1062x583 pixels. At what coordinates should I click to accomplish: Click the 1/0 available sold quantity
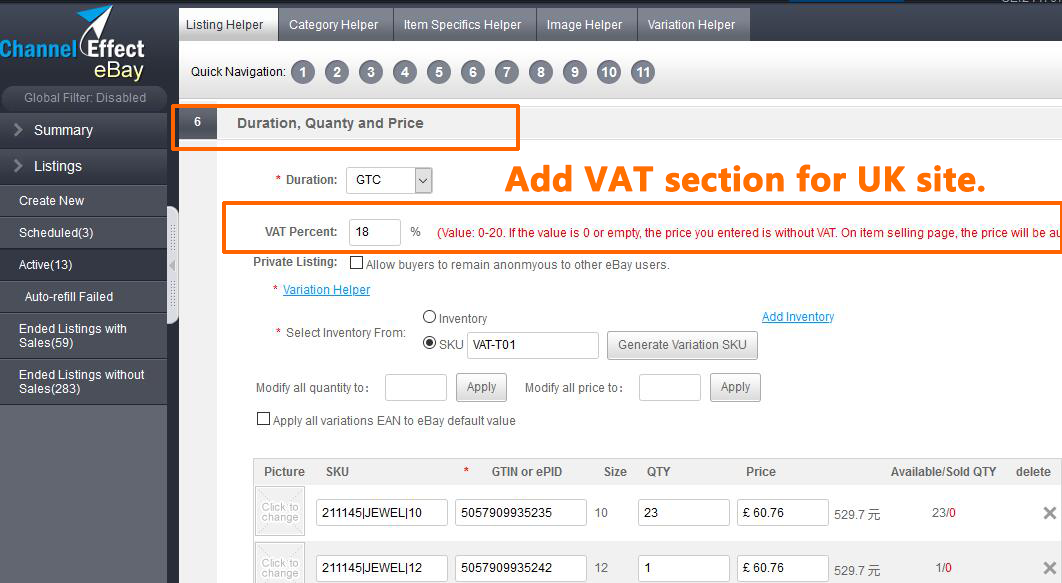click(943, 568)
